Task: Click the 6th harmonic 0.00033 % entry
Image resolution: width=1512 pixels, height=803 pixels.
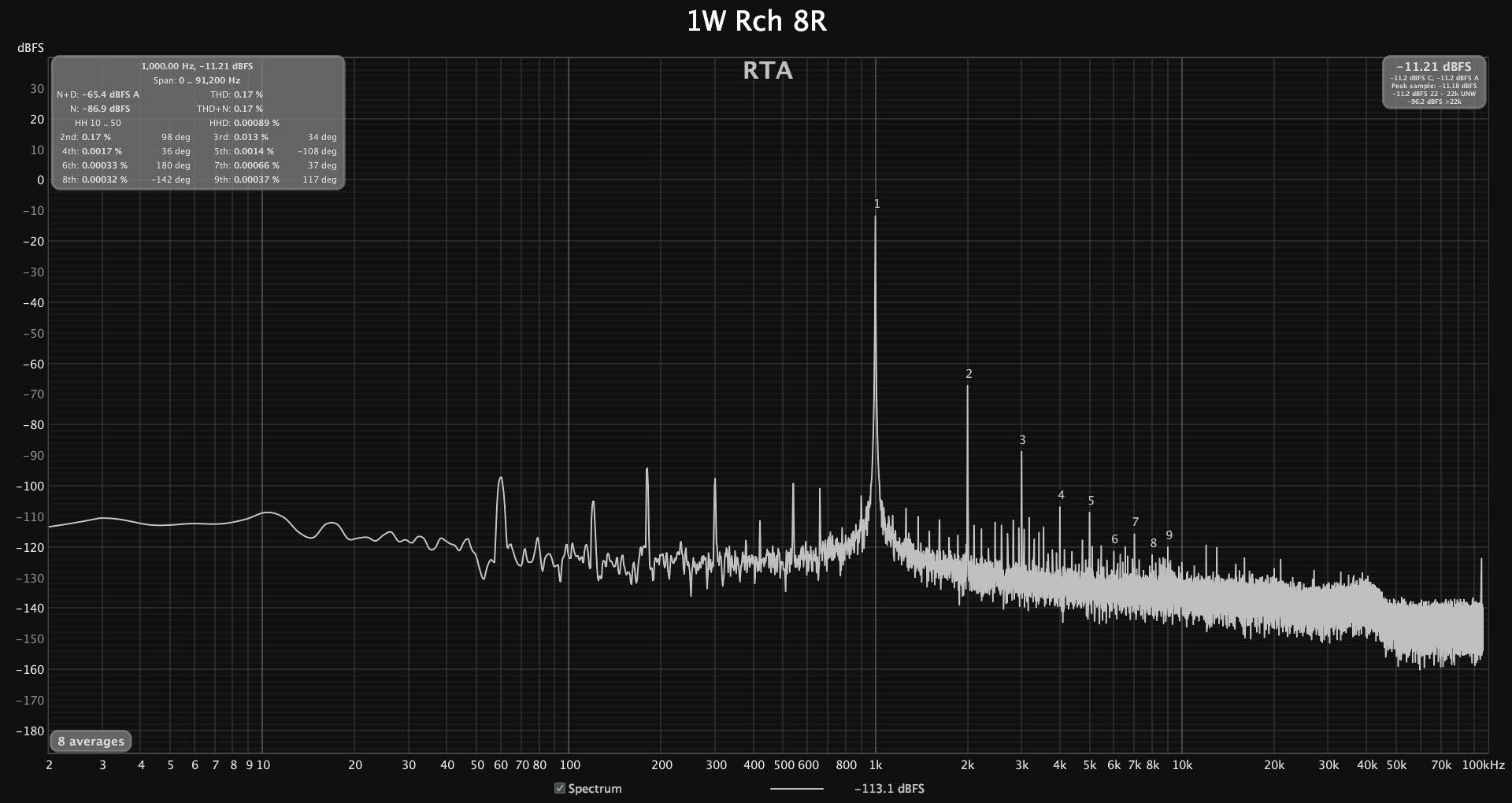Action: [x=94, y=165]
